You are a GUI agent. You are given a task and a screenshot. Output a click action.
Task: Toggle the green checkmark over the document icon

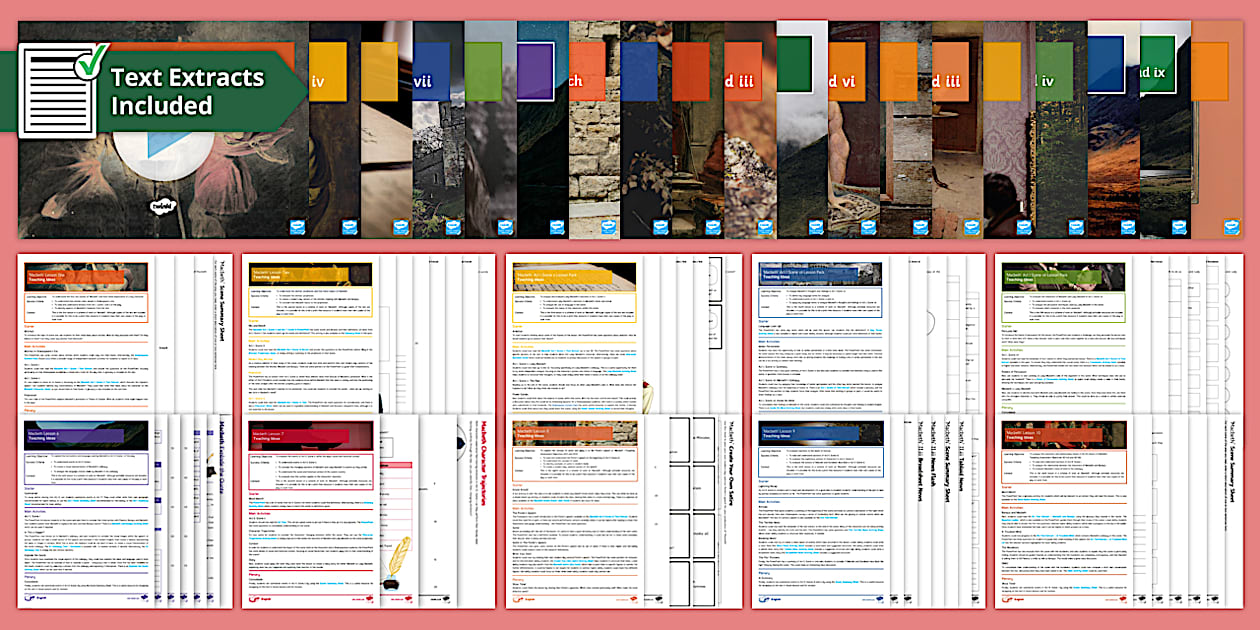point(93,63)
